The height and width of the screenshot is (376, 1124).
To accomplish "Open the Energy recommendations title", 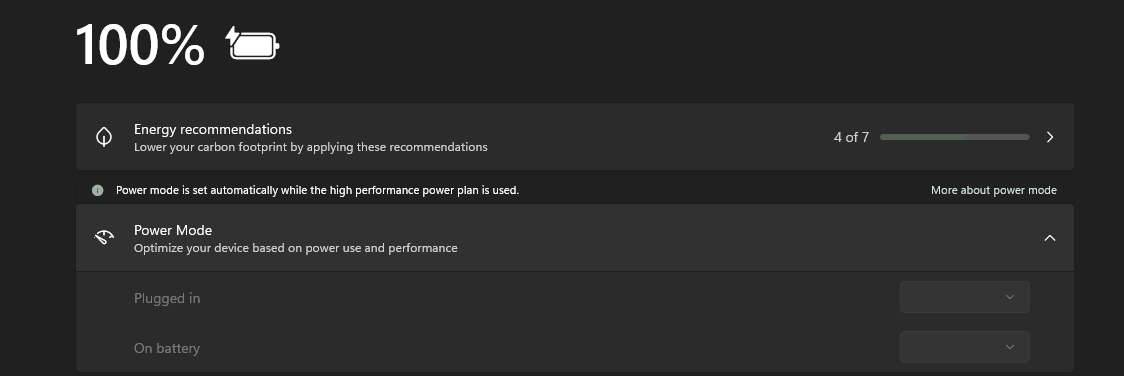I will [x=213, y=130].
